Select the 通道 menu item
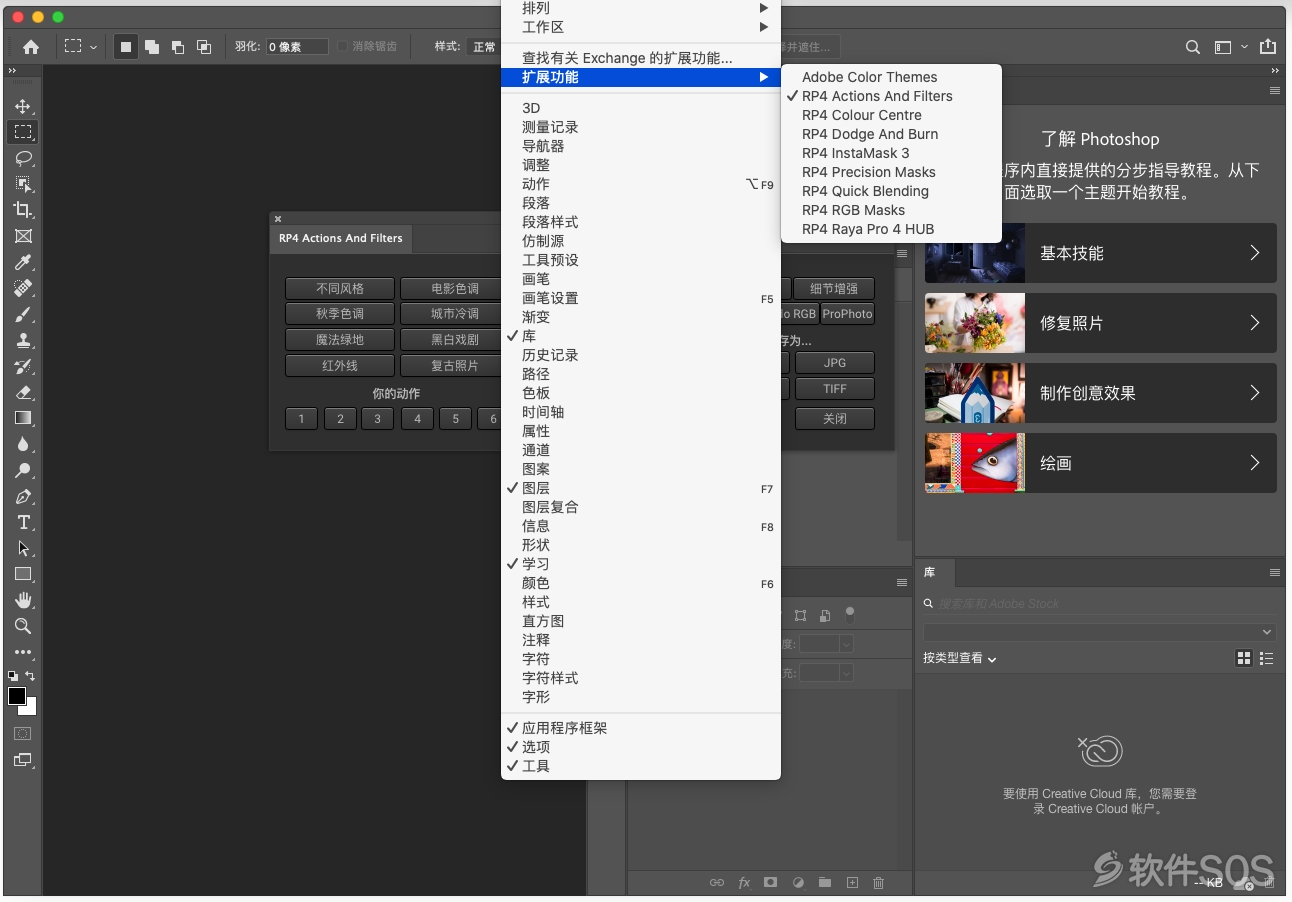The width and height of the screenshot is (1292, 902). click(640, 450)
